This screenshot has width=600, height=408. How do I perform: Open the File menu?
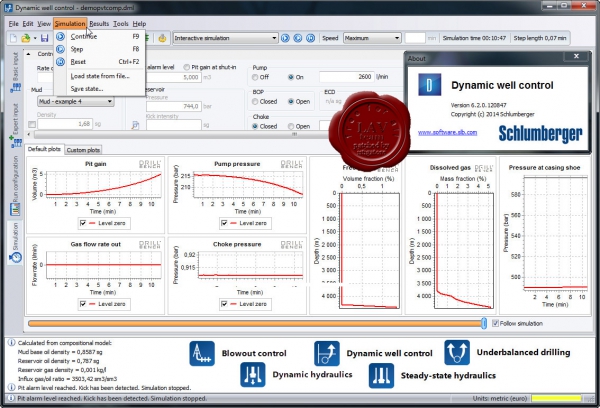point(13,24)
